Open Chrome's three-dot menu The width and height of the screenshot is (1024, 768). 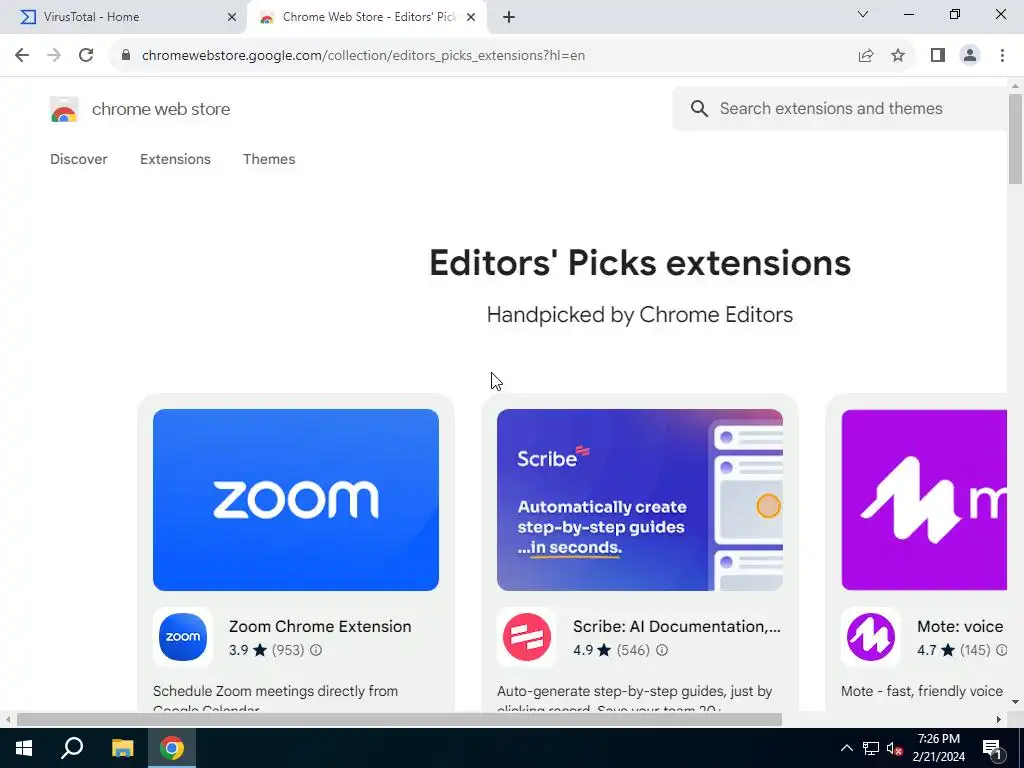click(x=1002, y=56)
